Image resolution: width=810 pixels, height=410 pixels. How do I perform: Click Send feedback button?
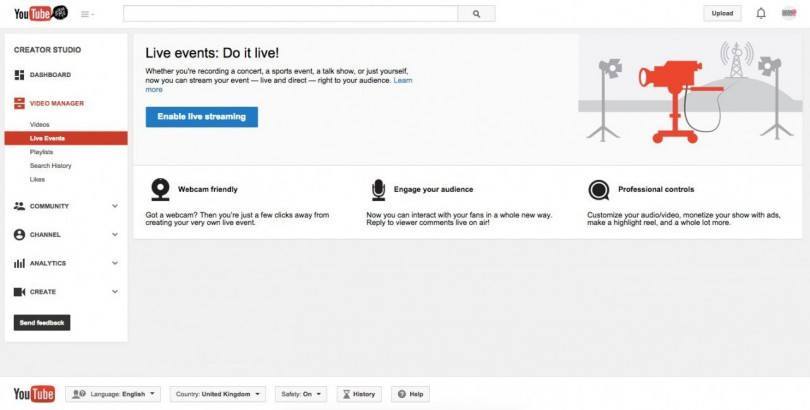42,323
